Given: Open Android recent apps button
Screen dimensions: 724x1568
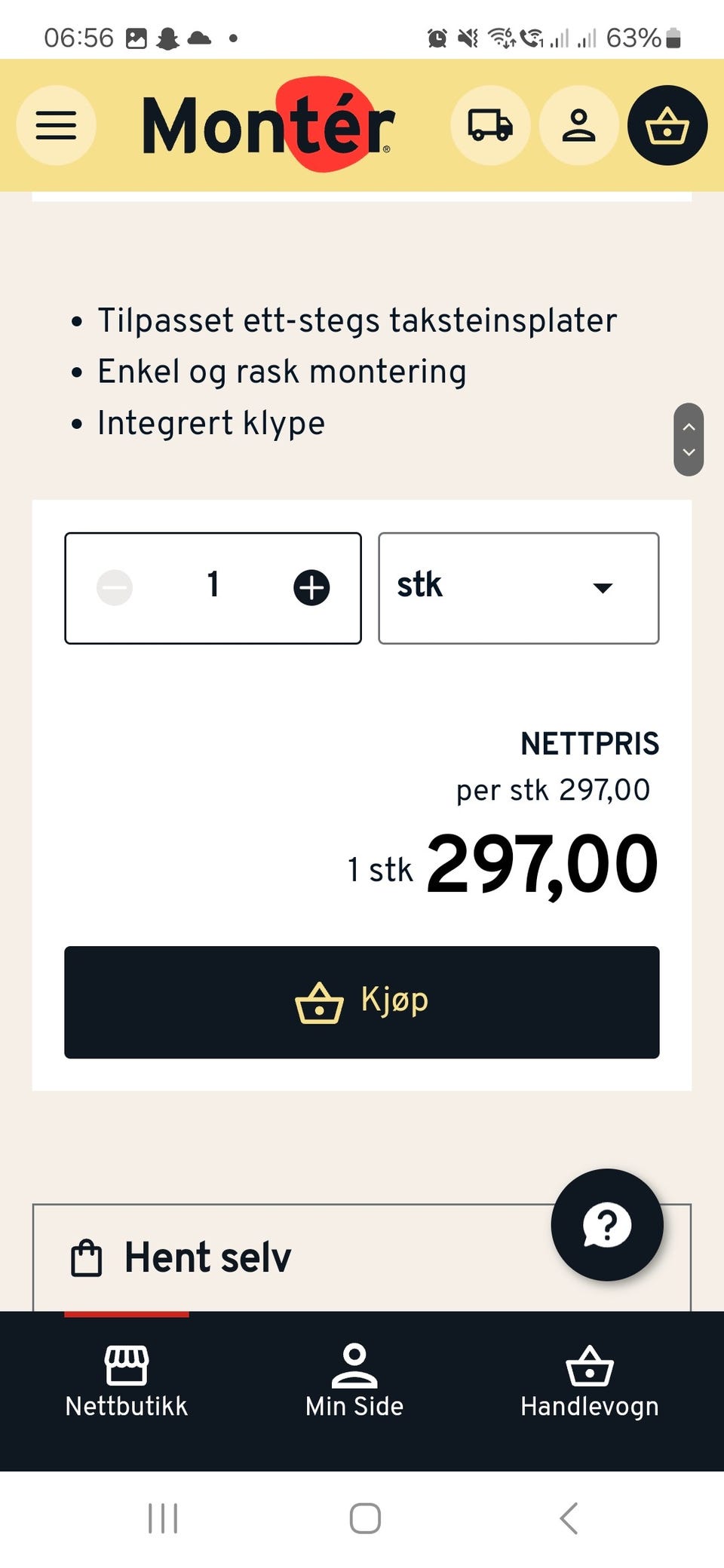Looking at the screenshot, I should pos(163,1518).
